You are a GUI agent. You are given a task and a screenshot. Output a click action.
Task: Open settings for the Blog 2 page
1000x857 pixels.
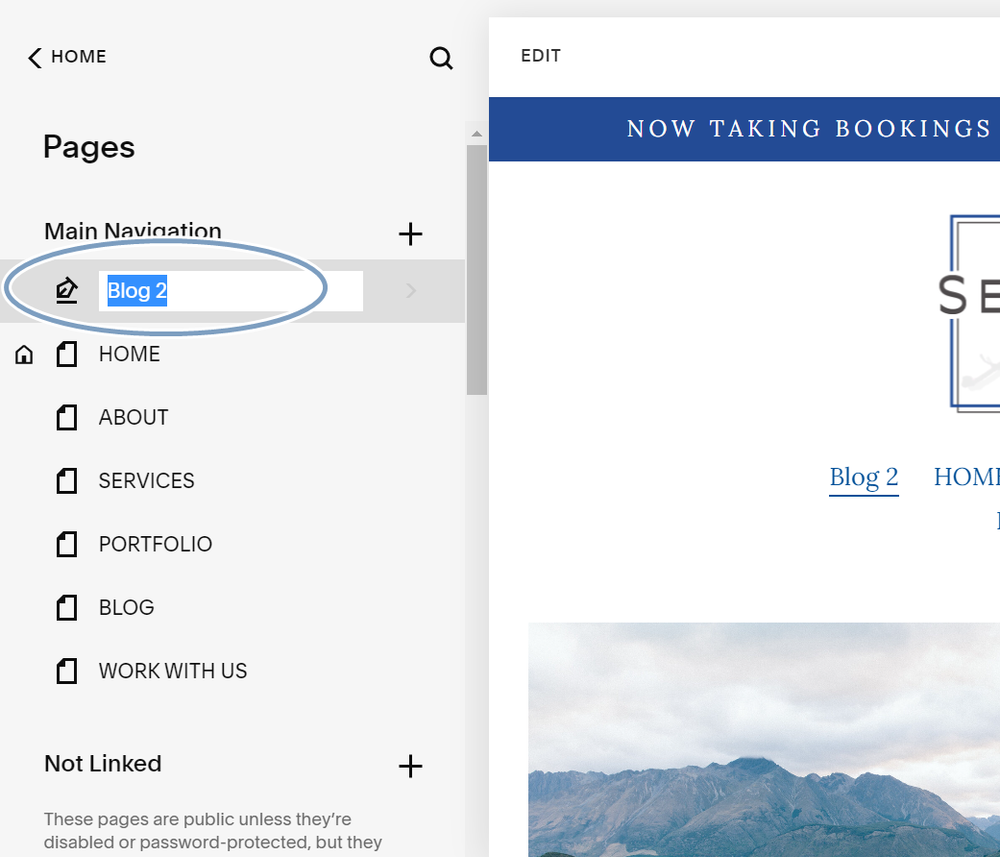point(409,290)
